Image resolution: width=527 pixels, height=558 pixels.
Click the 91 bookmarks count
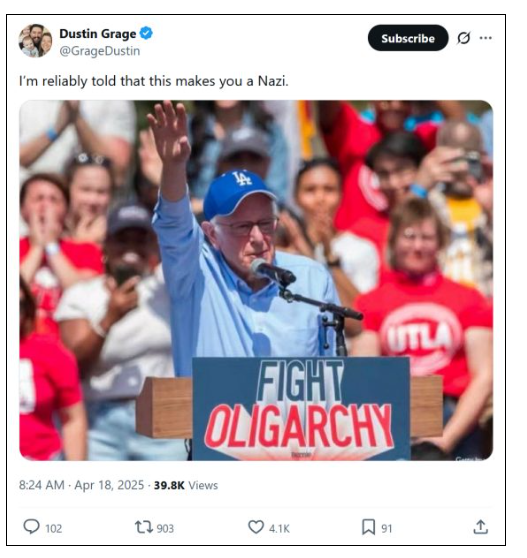386,529
